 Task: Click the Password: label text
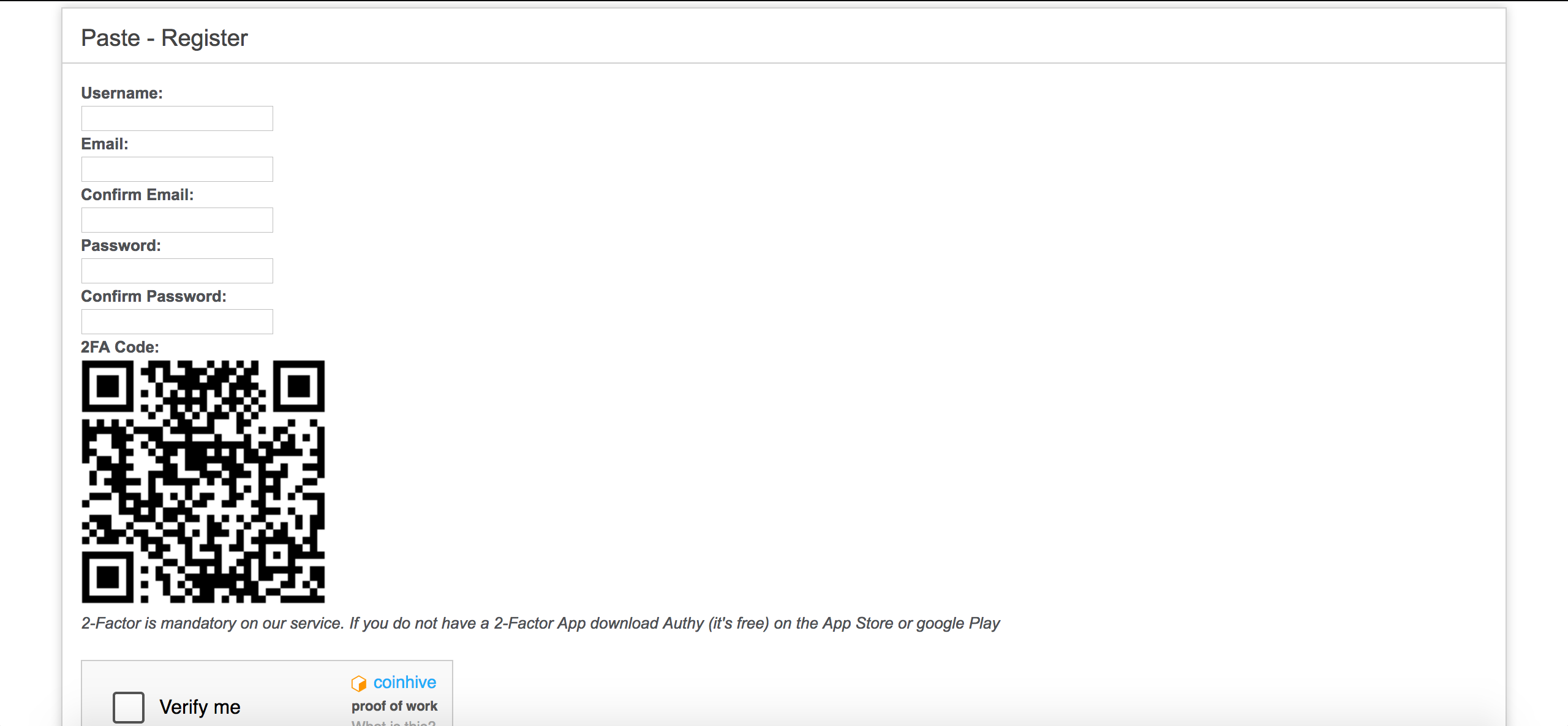click(121, 245)
